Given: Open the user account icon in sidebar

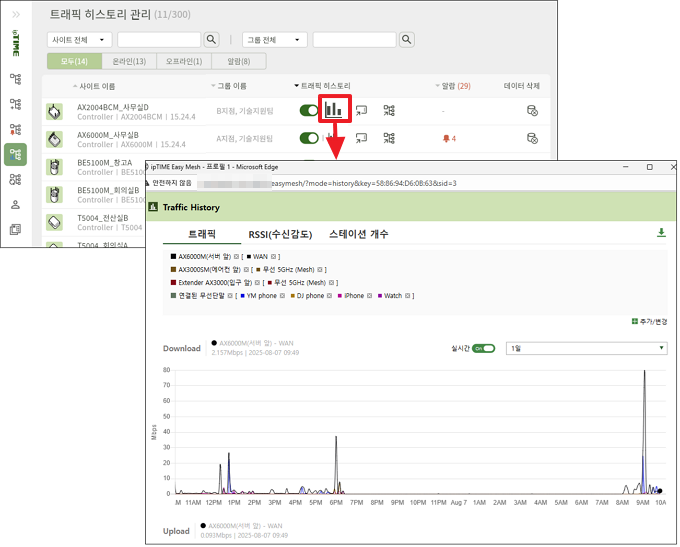Looking at the screenshot, I should [x=15, y=204].
